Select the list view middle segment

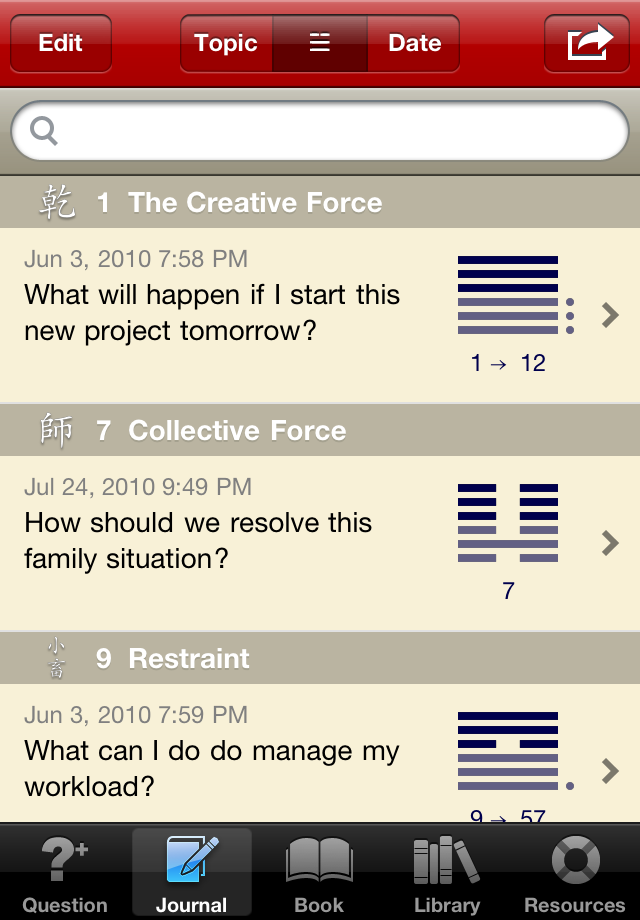(x=320, y=43)
